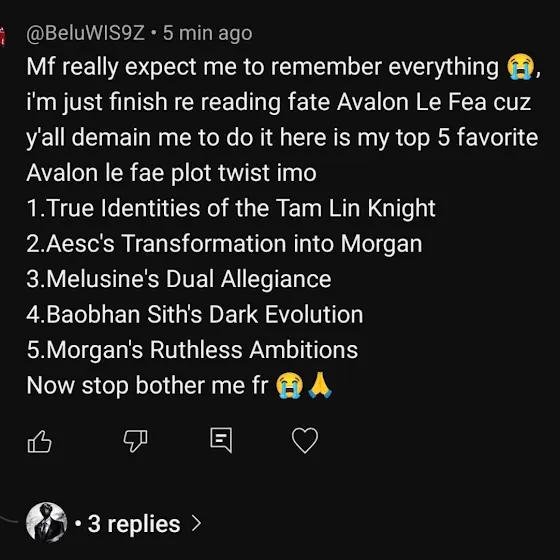Open the reply speech-bubble icon
This screenshot has height=560, width=560.
pyautogui.click(x=221, y=440)
